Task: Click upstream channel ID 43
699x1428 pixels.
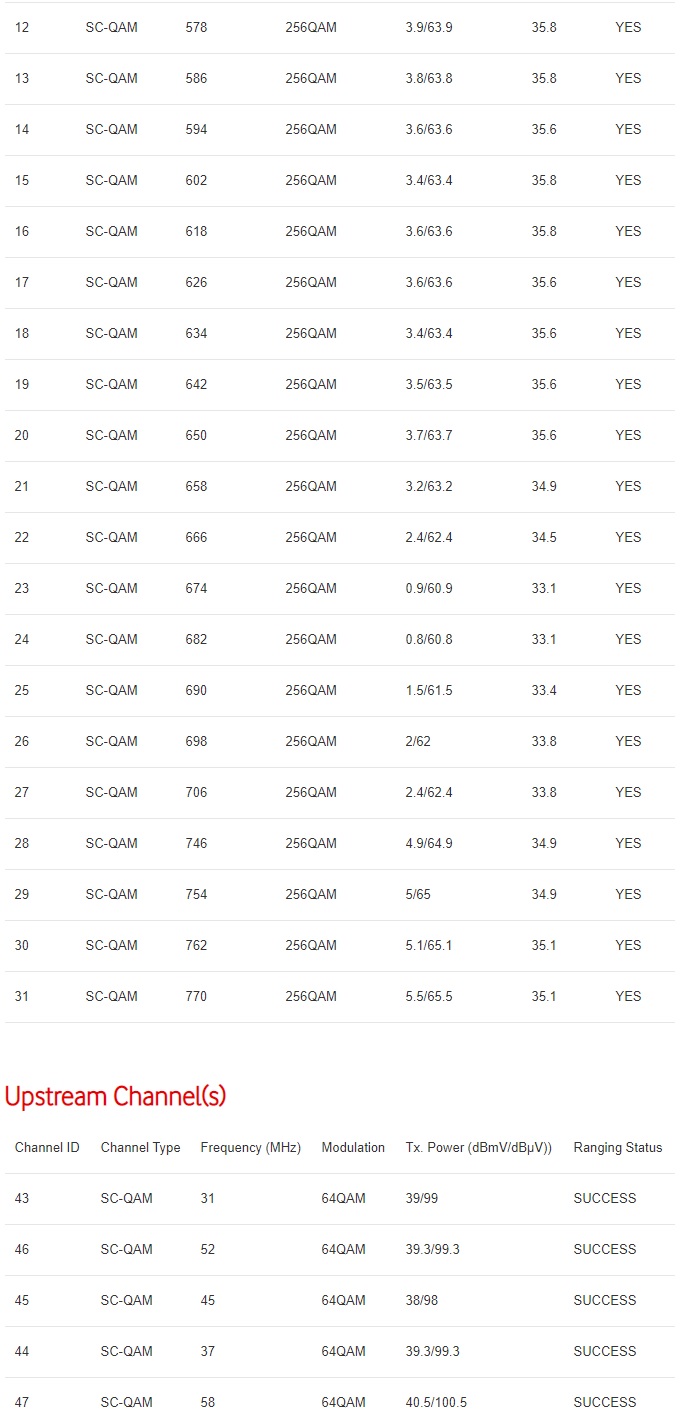Action: tap(22, 1198)
